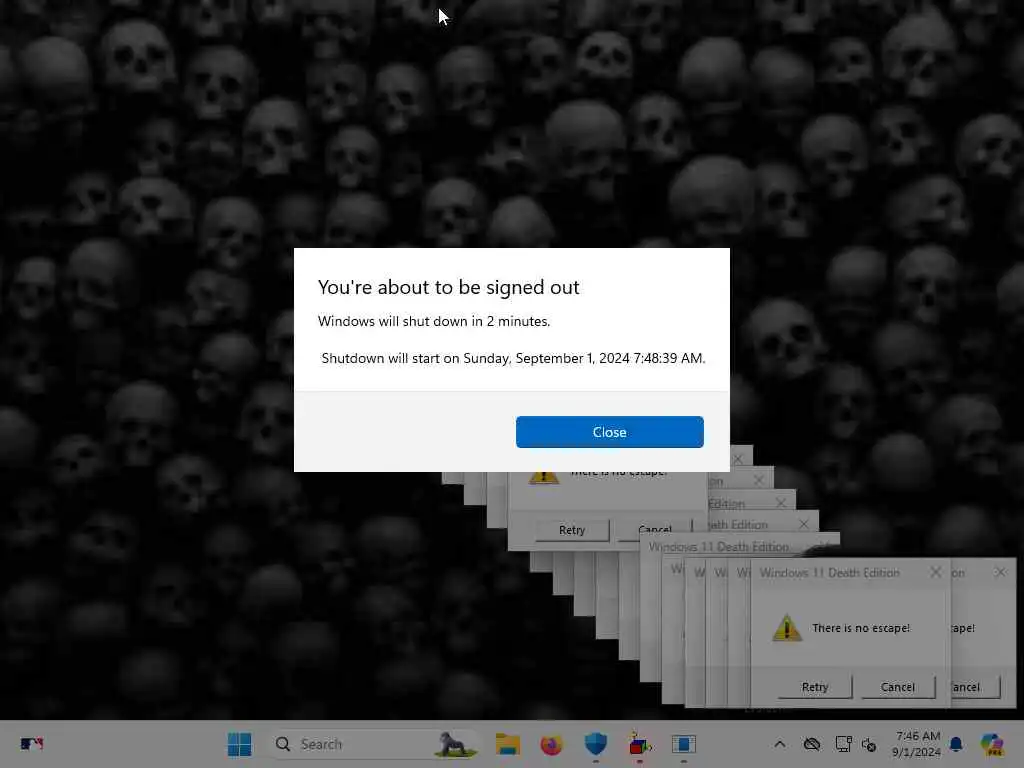Open the clock showing 7:46 AM
1024x768 pixels.
(916, 744)
